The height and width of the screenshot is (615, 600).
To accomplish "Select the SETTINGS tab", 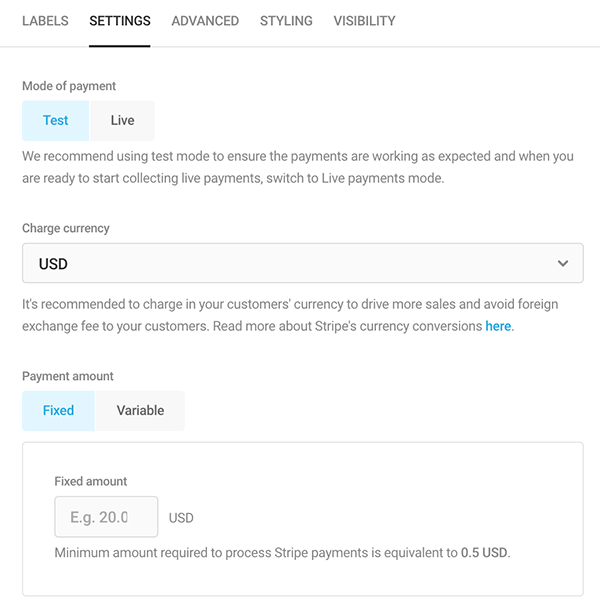I will tap(120, 21).
